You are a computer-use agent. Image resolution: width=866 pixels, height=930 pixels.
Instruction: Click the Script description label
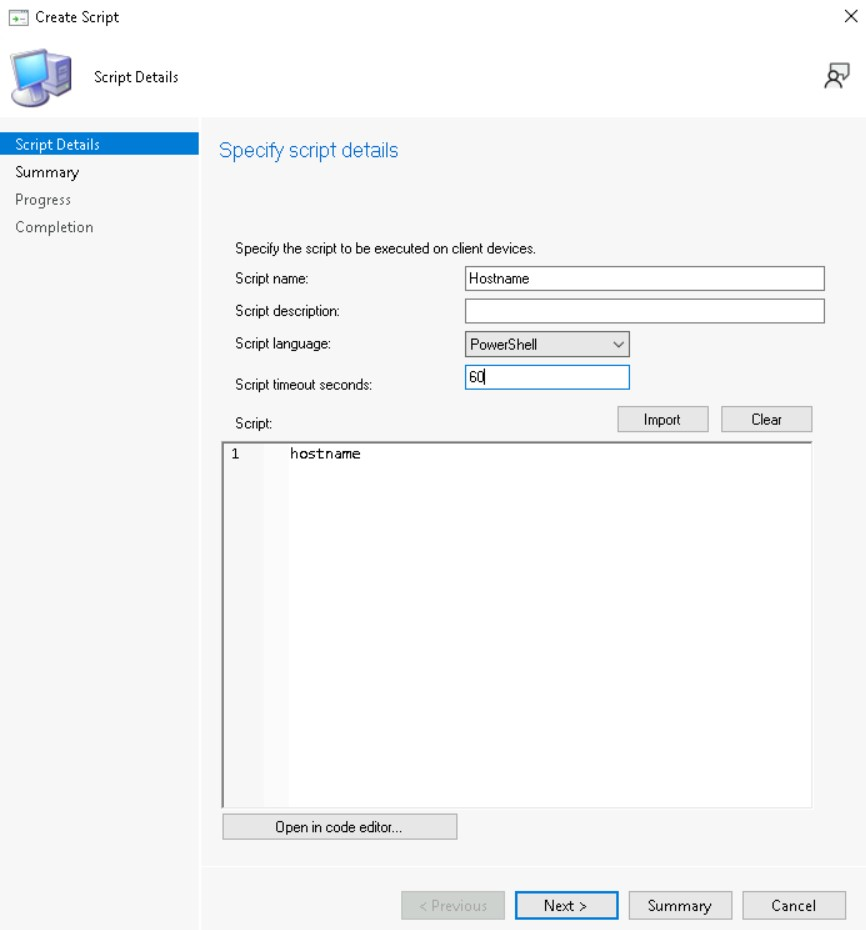287,311
